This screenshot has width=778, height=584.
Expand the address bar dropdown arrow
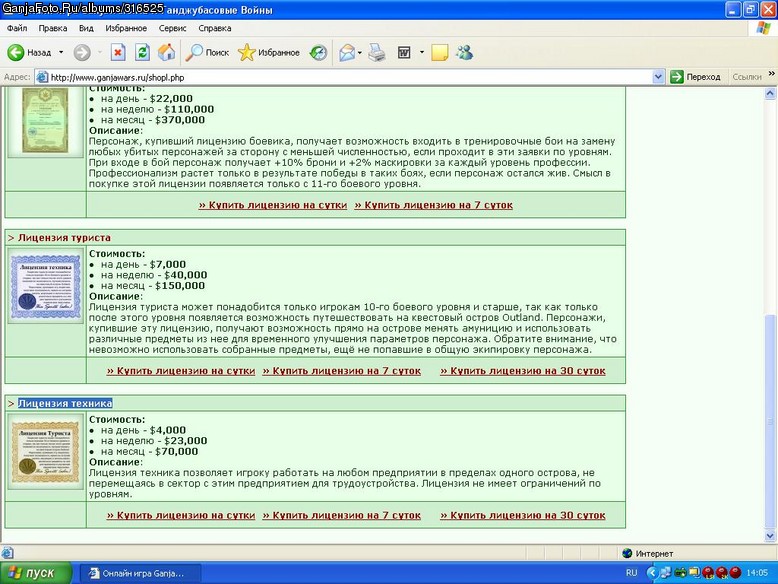pyautogui.click(x=658, y=77)
